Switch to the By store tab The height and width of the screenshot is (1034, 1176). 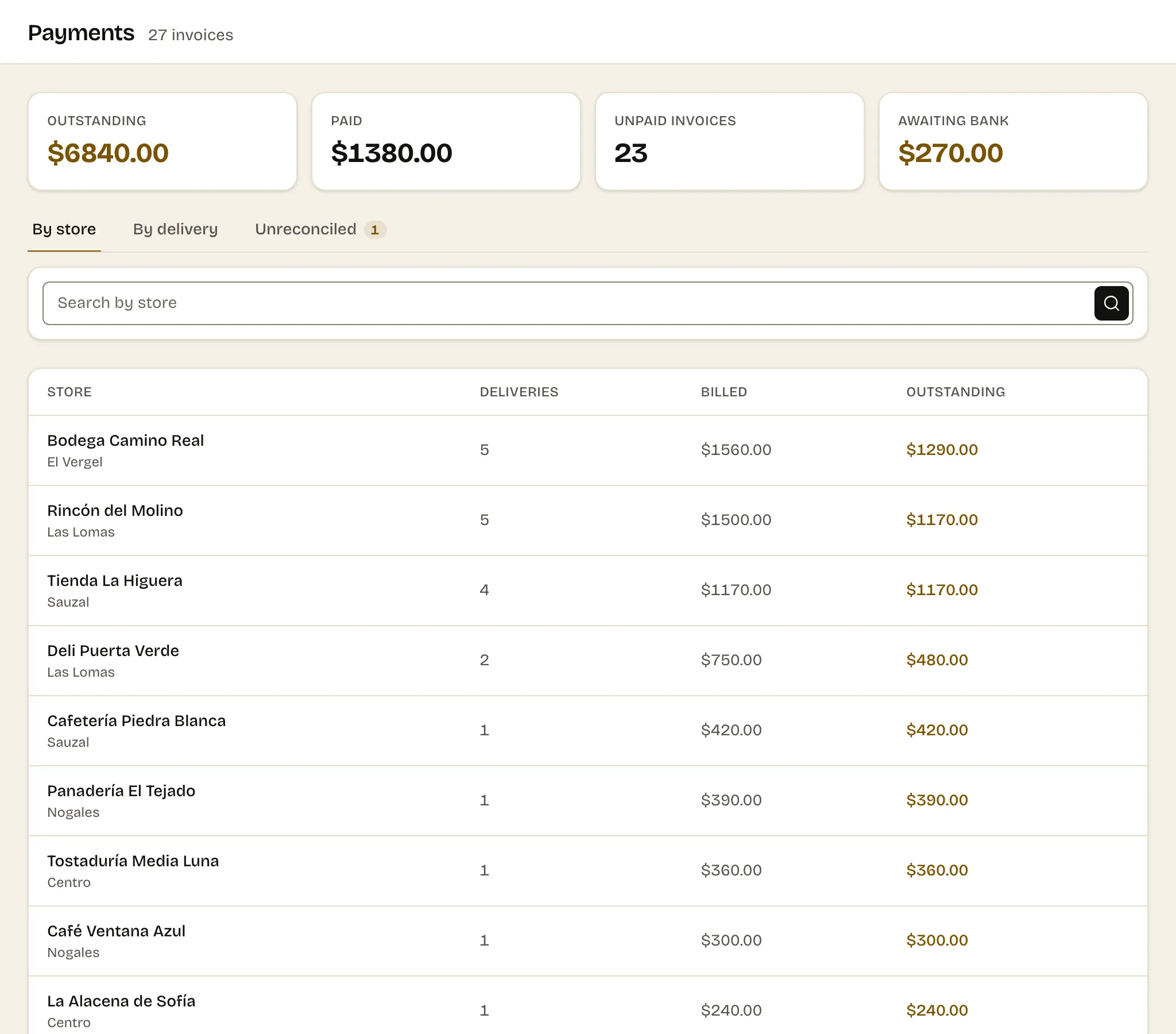click(64, 229)
